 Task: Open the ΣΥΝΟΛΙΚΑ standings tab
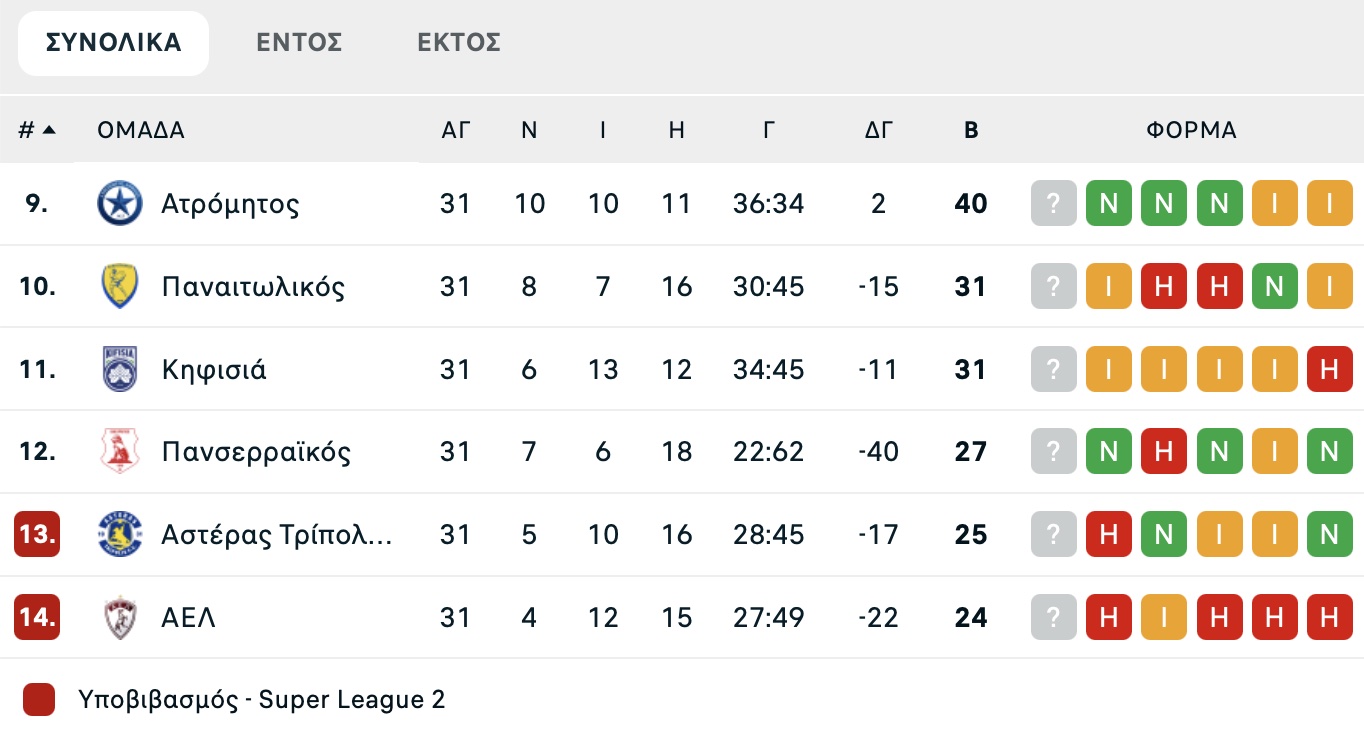[x=114, y=43]
